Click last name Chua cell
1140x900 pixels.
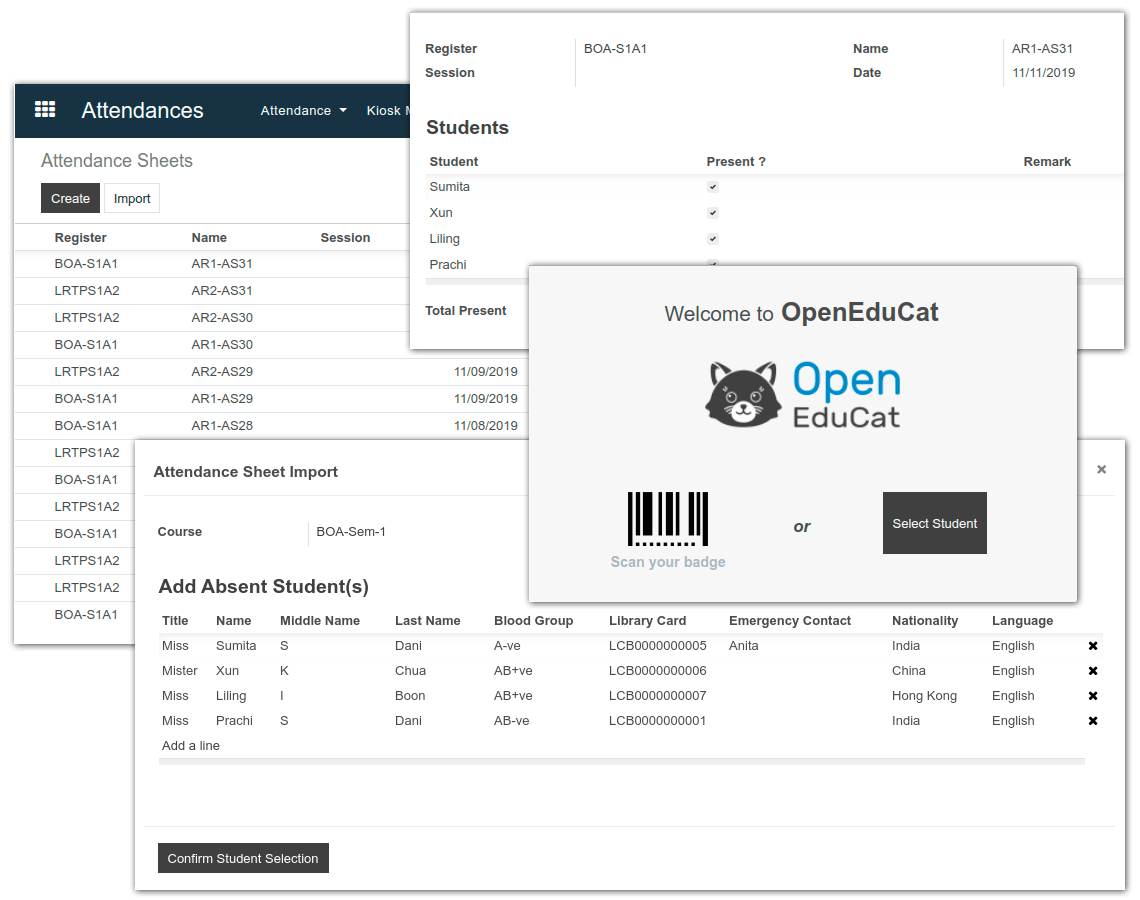coord(410,671)
